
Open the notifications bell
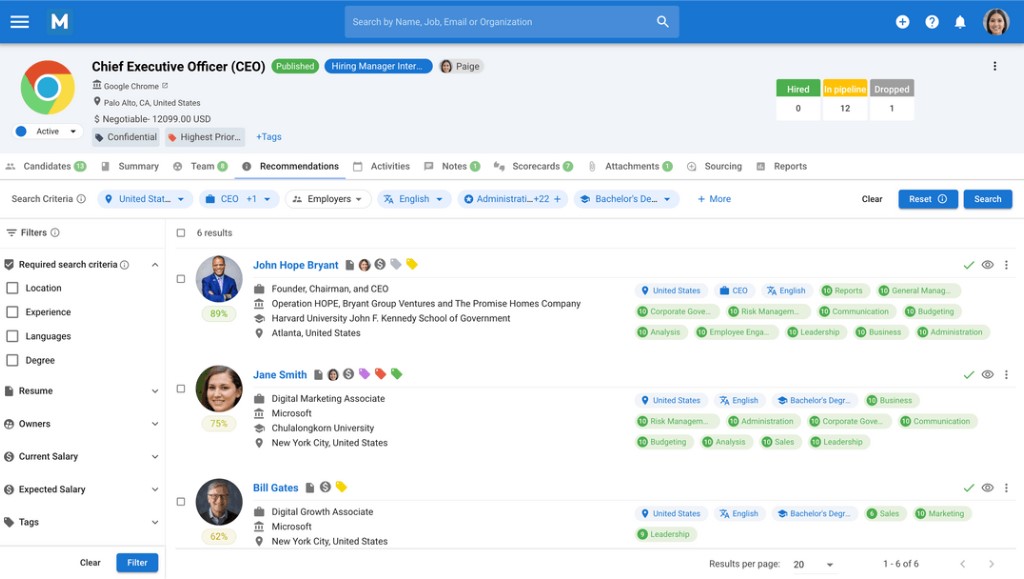960,22
